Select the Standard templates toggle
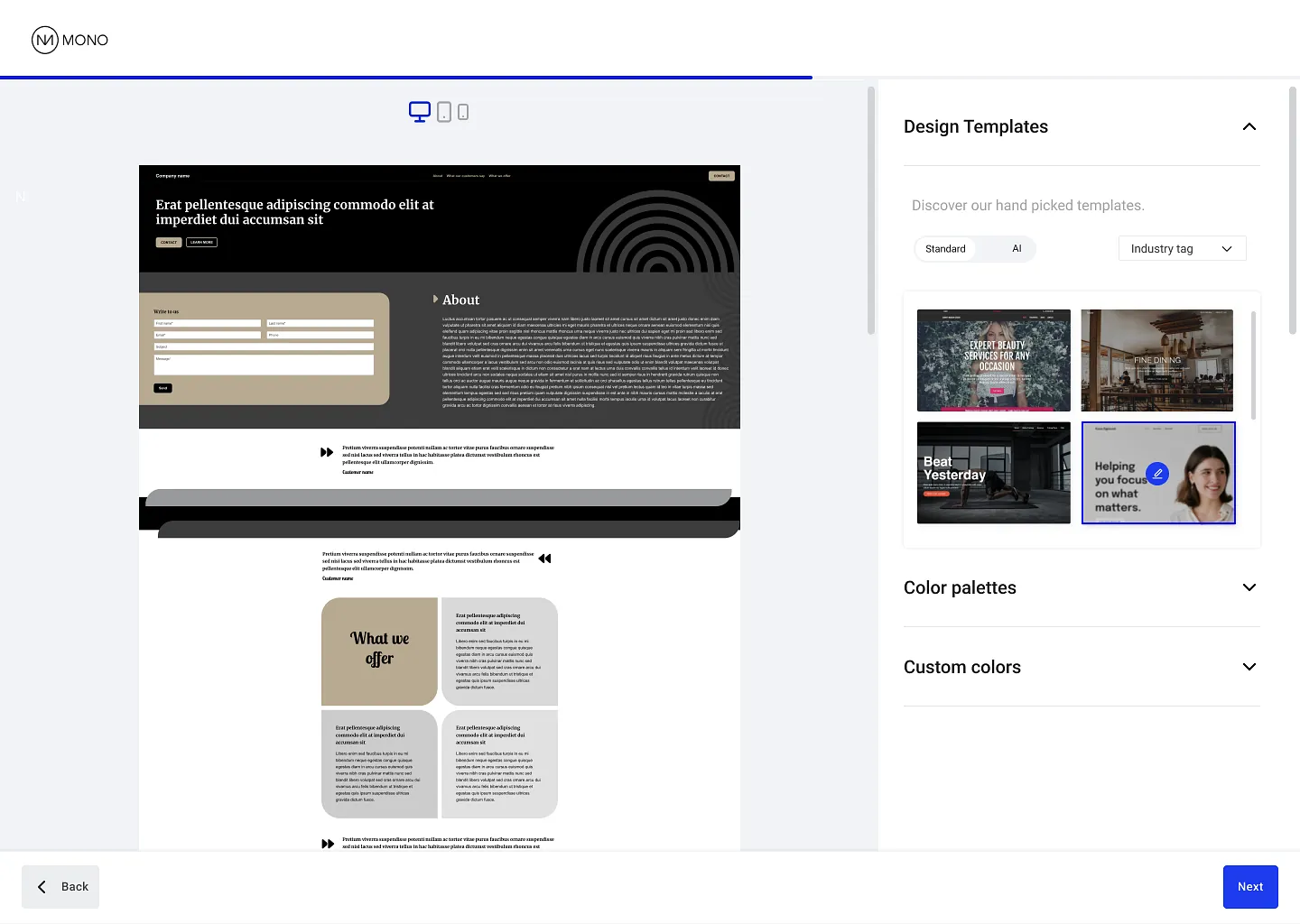Screen dimensions: 1300x924 click(x=945, y=249)
